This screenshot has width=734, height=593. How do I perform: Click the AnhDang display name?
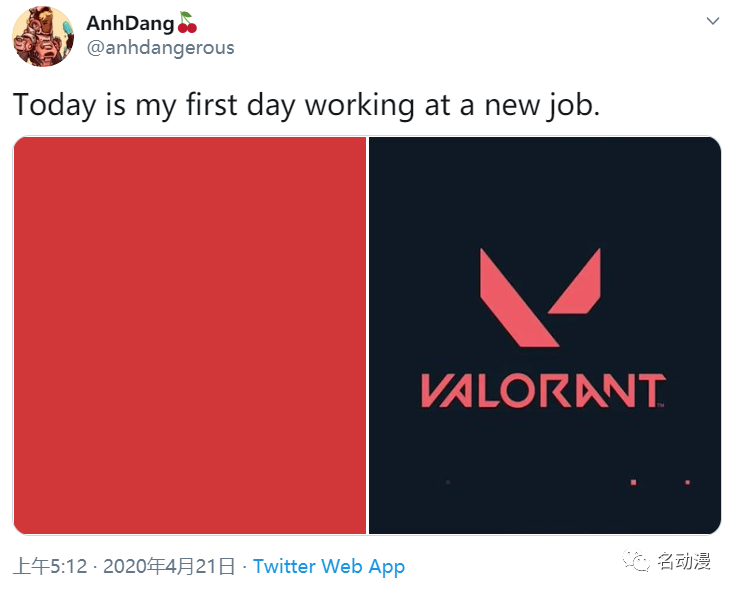tap(130, 23)
